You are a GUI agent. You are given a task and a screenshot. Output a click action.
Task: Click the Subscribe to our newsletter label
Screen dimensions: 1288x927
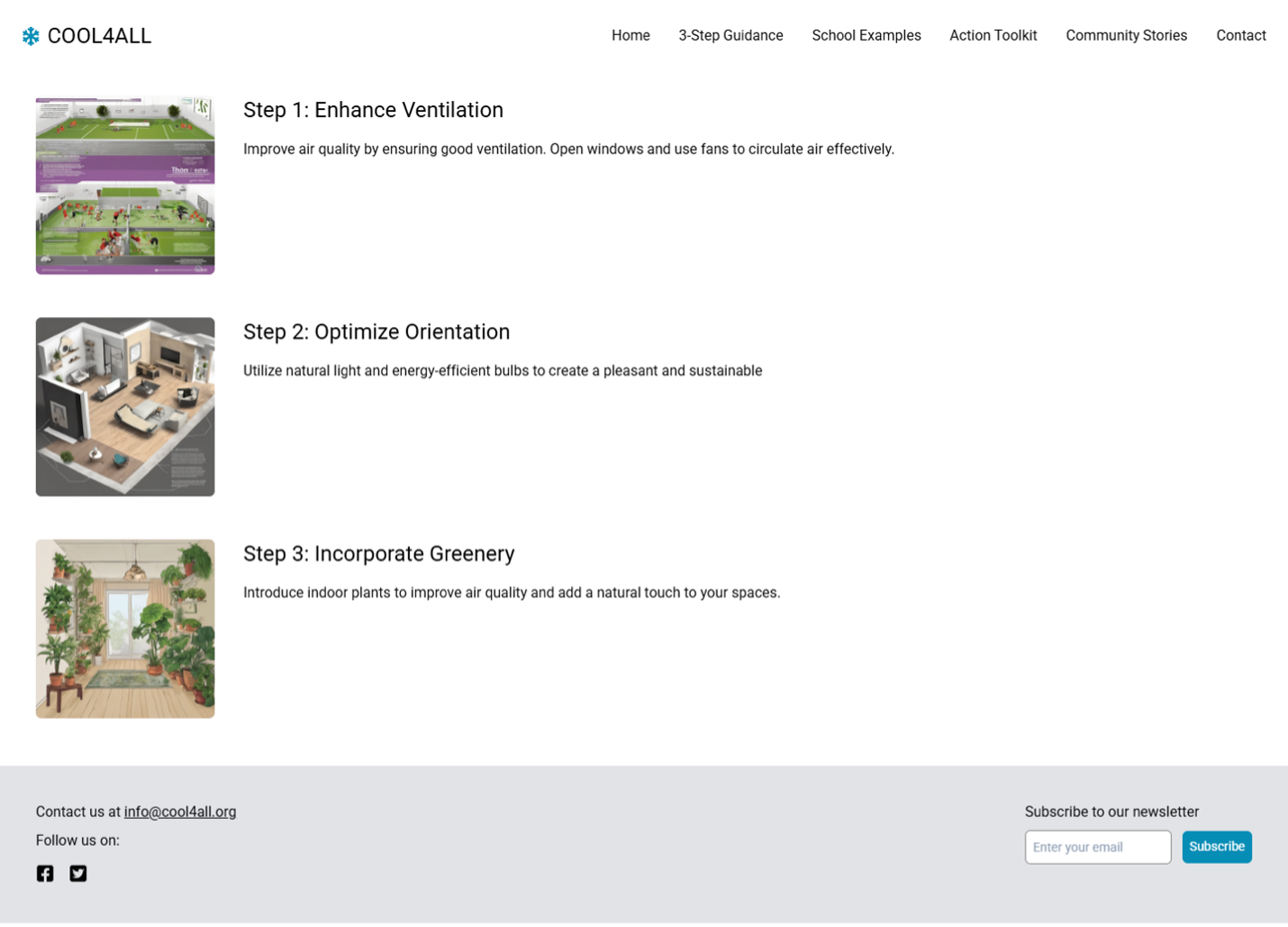click(1111, 812)
